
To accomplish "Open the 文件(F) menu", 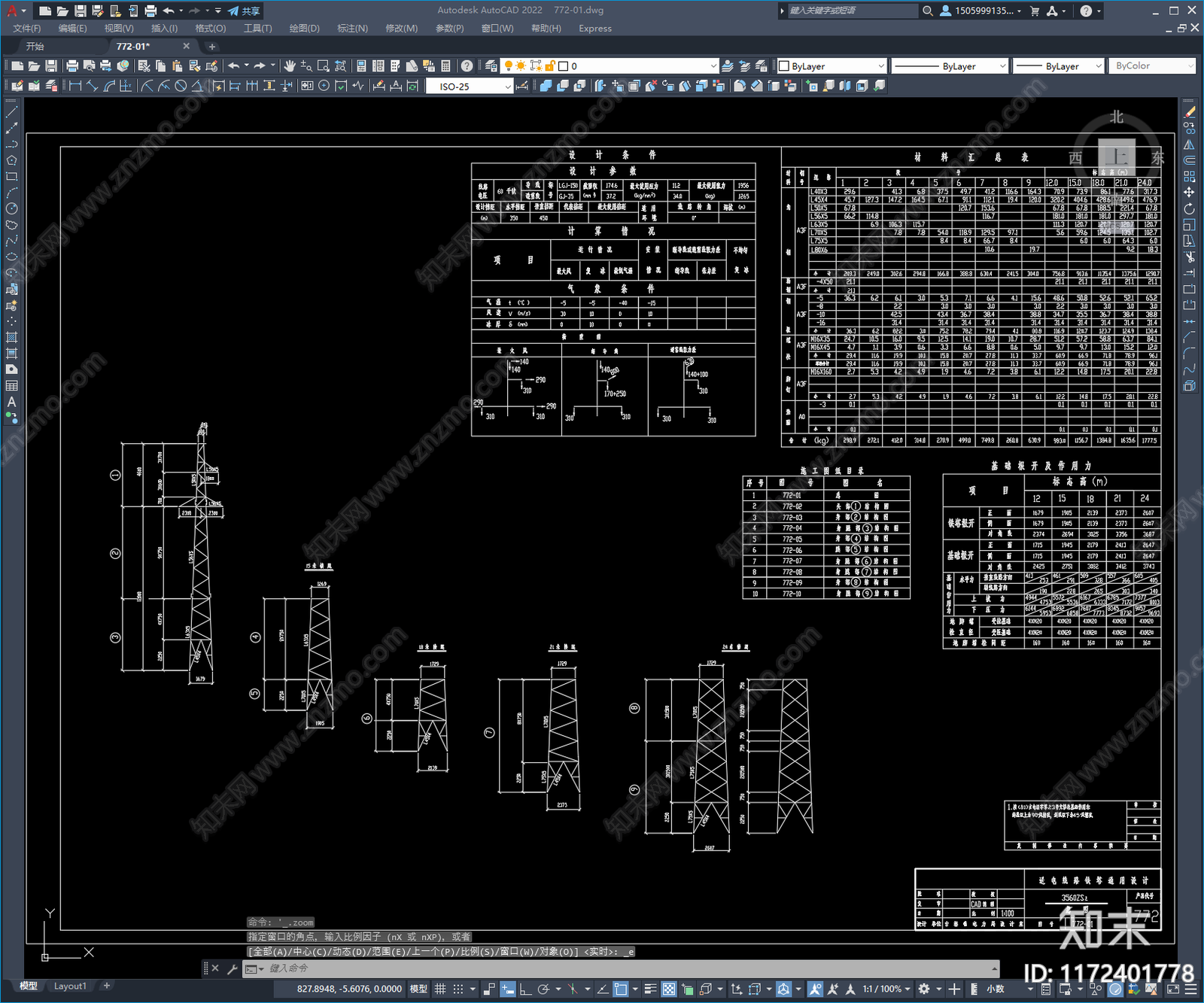I will pos(27,29).
